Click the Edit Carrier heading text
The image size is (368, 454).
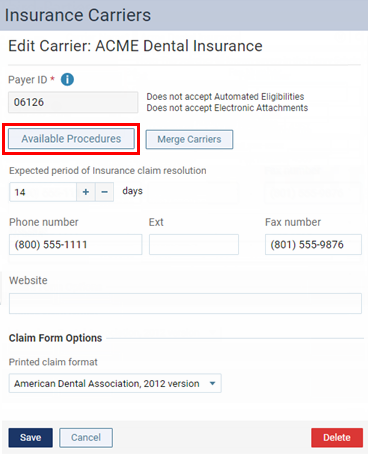click(x=135, y=46)
